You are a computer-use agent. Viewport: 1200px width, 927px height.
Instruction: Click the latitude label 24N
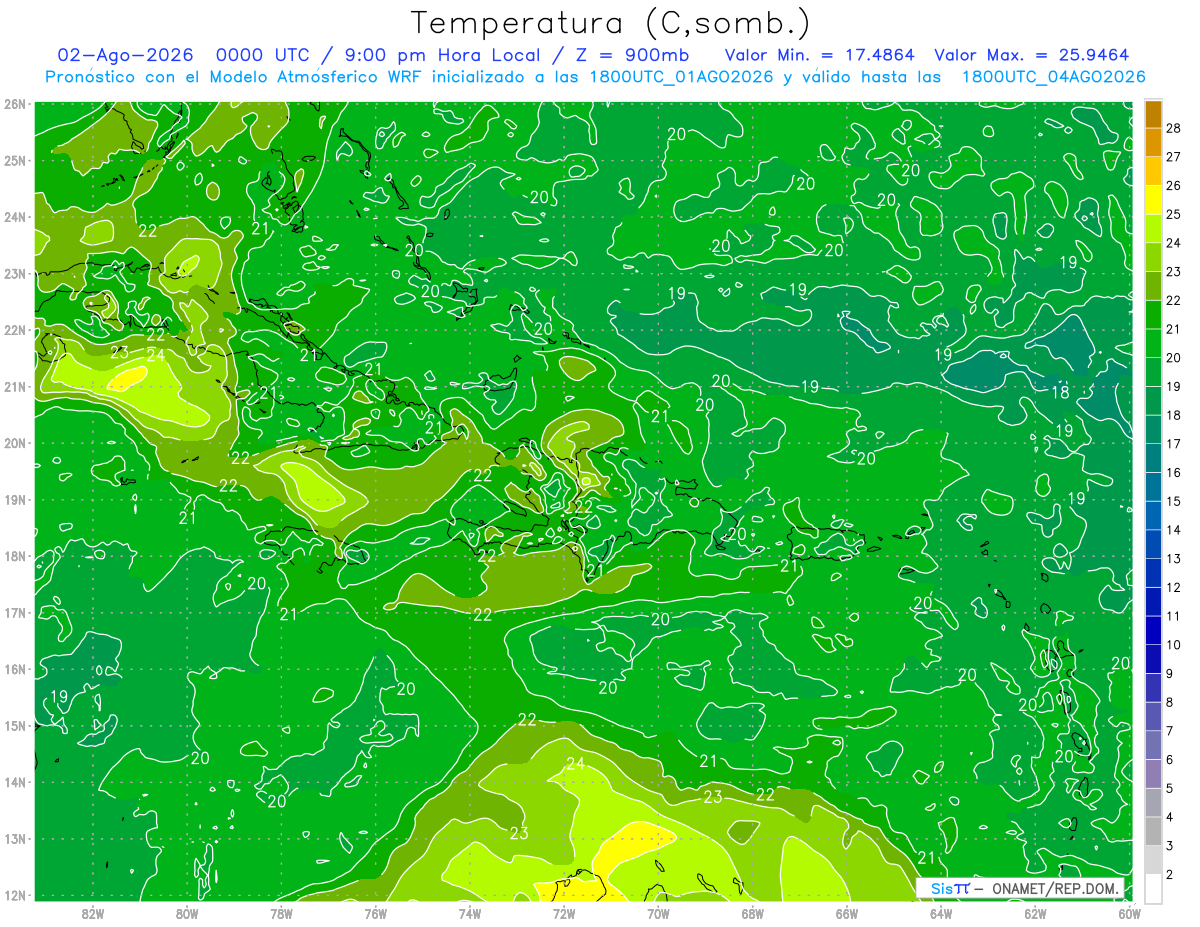point(15,217)
